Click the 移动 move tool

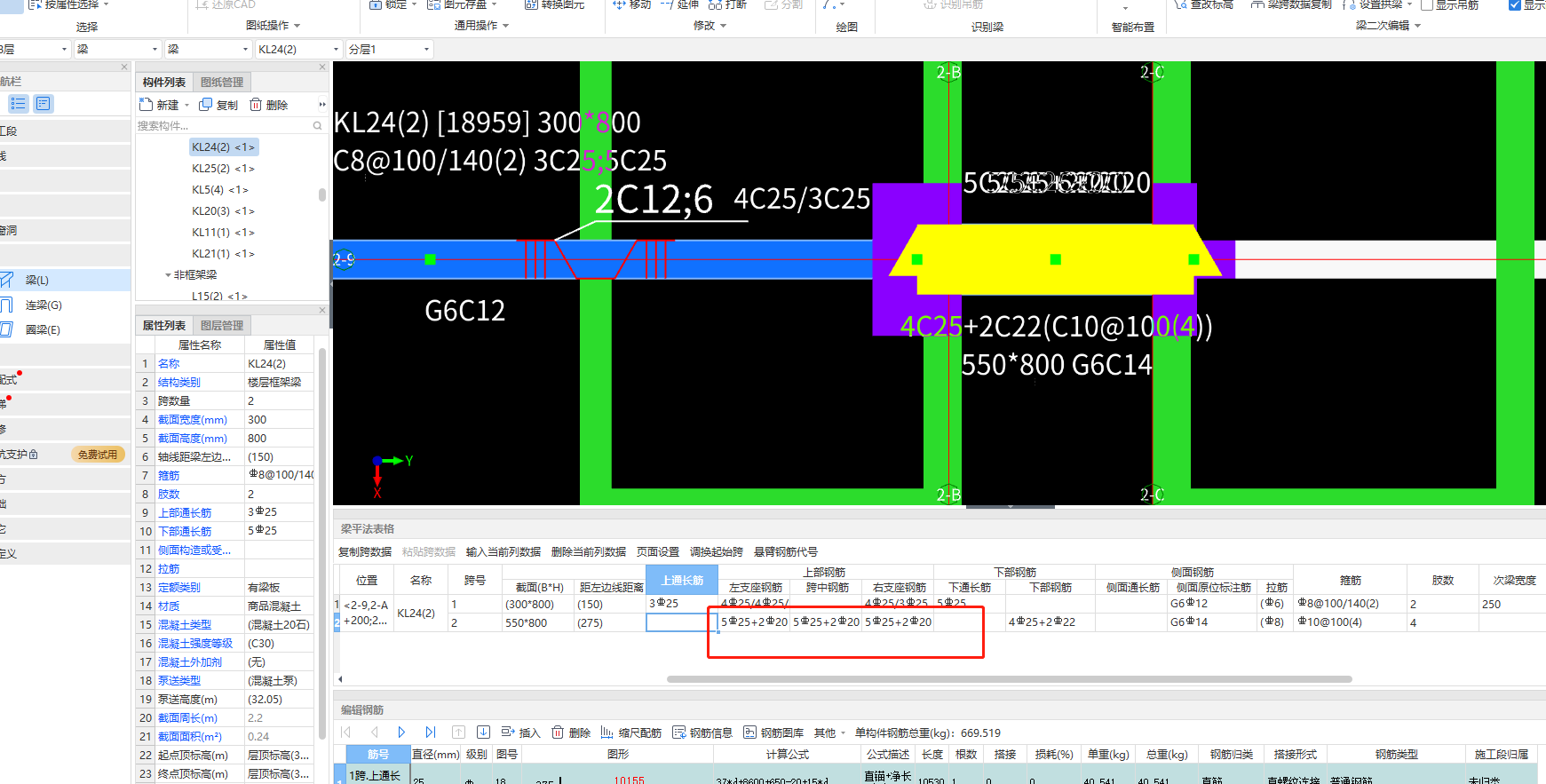tap(632, 4)
